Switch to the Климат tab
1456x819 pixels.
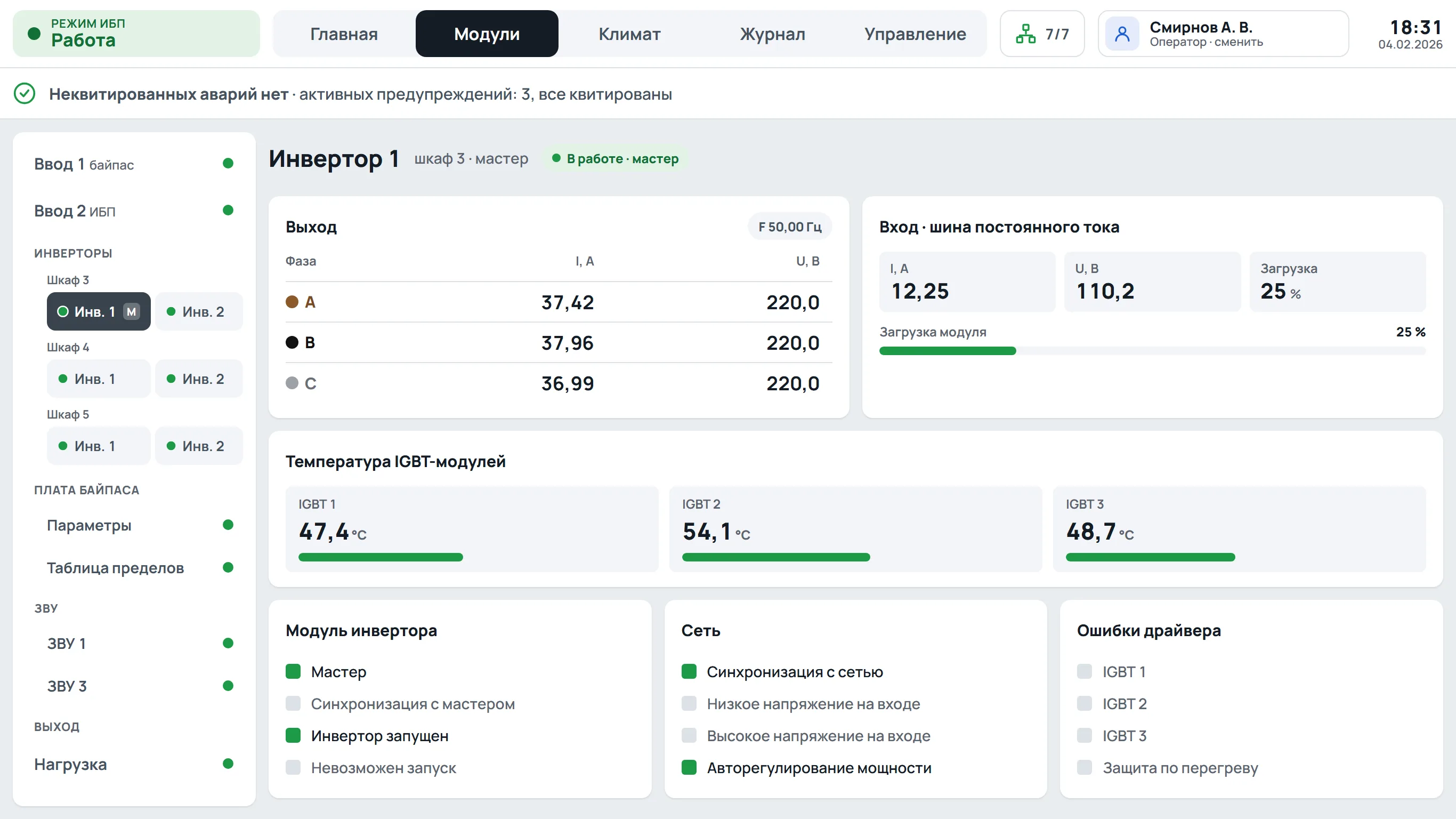click(629, 34)
